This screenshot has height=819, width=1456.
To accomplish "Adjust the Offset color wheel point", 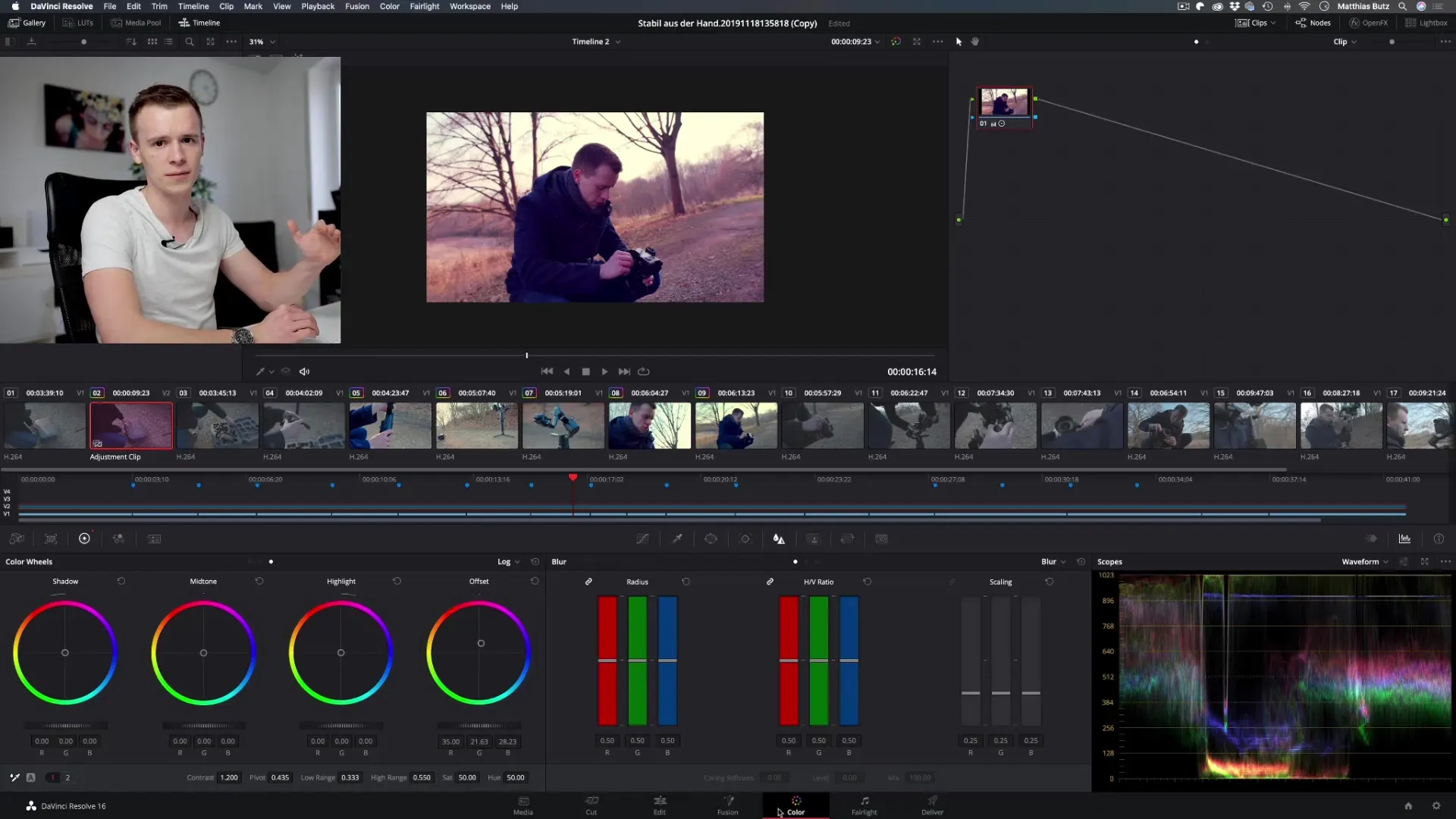I will click(481, 643).
